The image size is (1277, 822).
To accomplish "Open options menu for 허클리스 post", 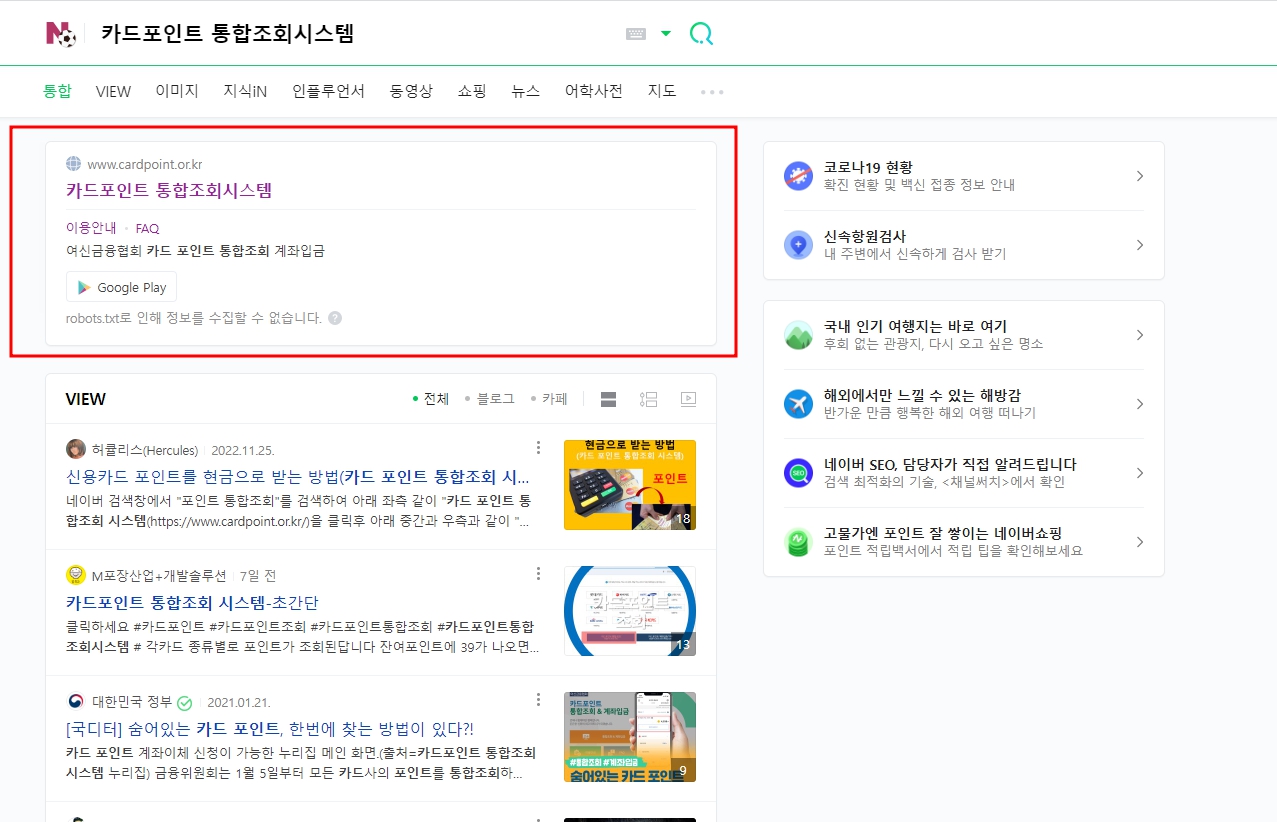I will point(538,448).
